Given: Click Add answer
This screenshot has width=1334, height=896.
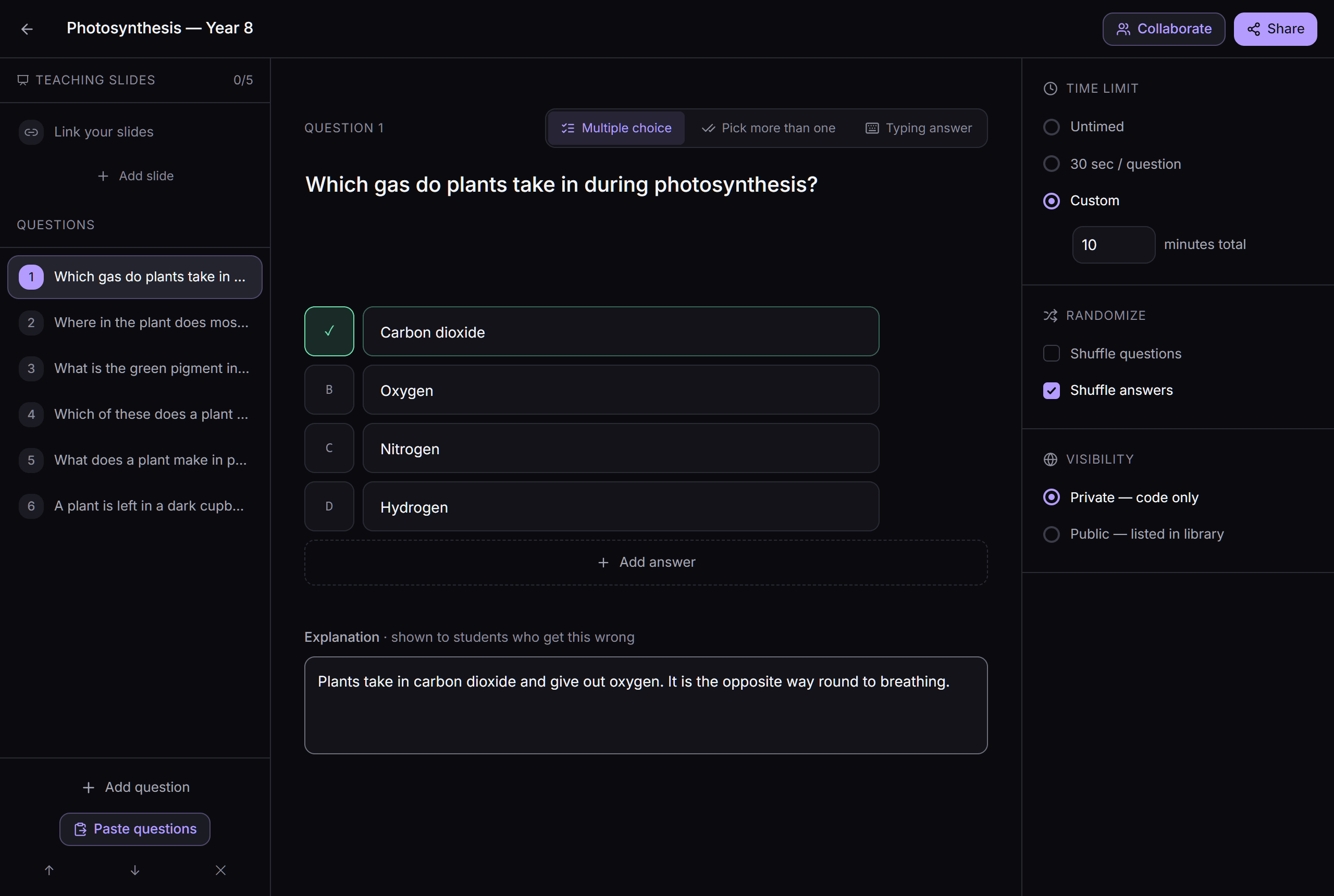Looking at the screenshot, I should tap(646, 563).
